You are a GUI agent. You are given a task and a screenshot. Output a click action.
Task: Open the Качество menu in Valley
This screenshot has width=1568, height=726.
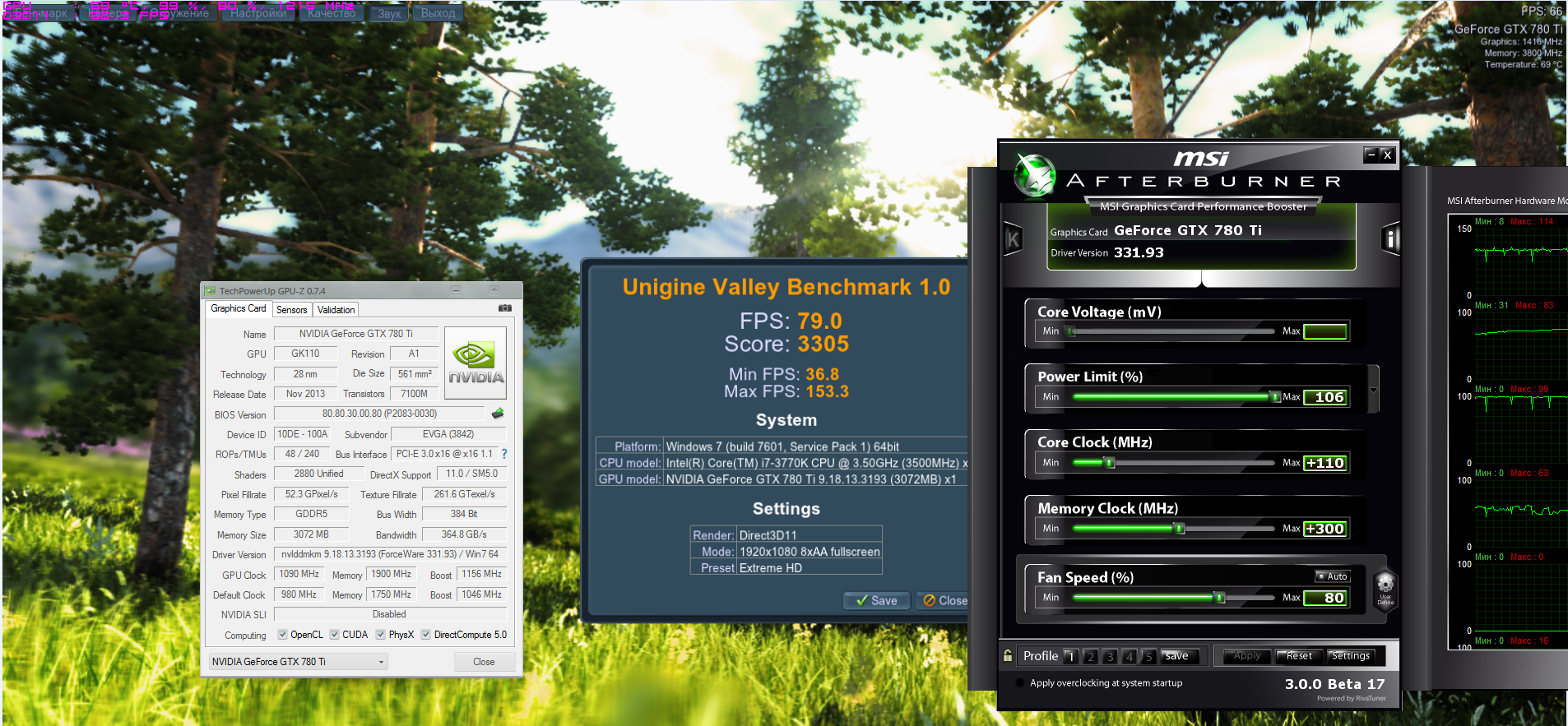tap(332, 13)
